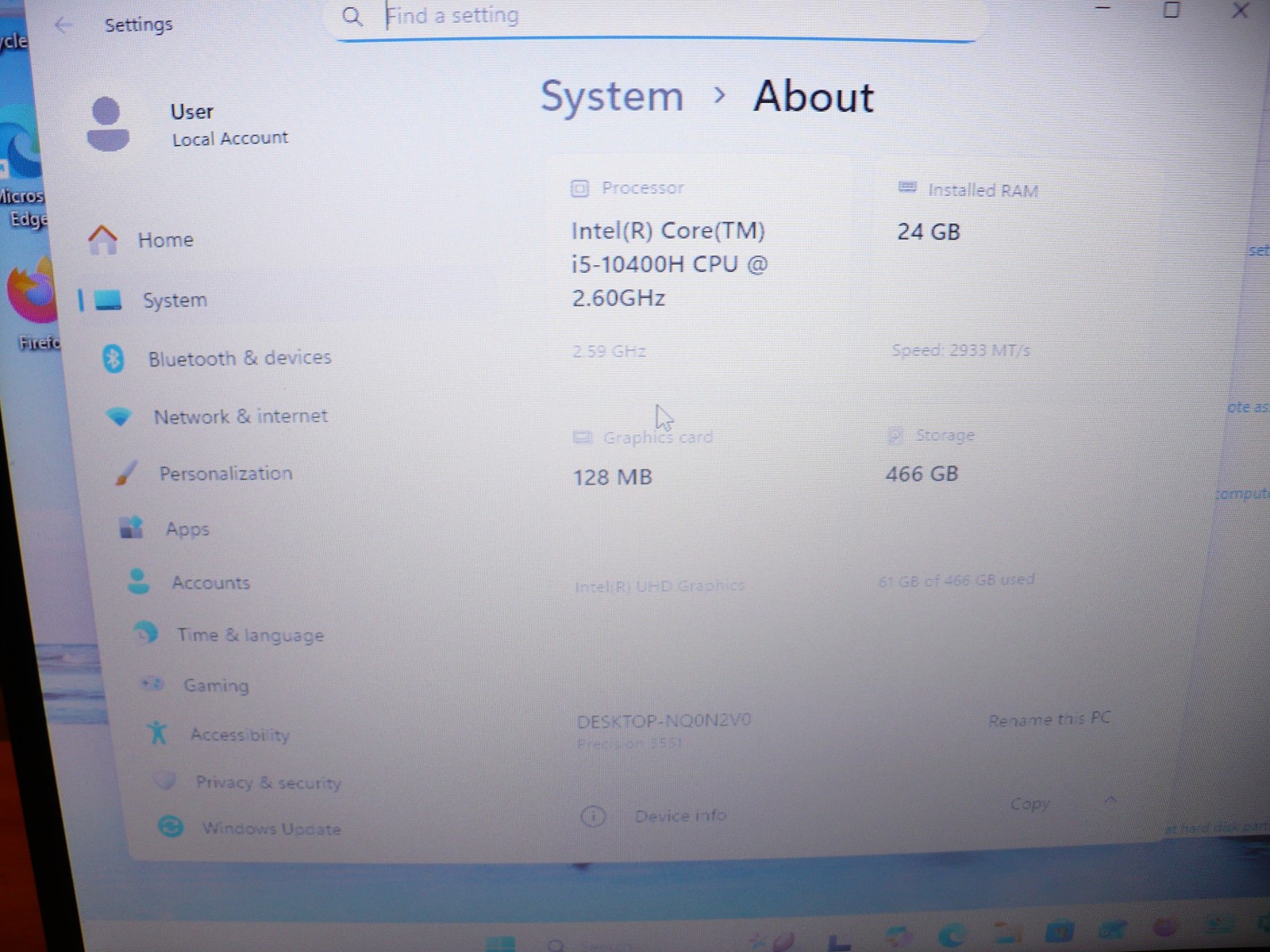
Task: Open Network & internet via Wi-Fi icon
Action: (119, 416)
